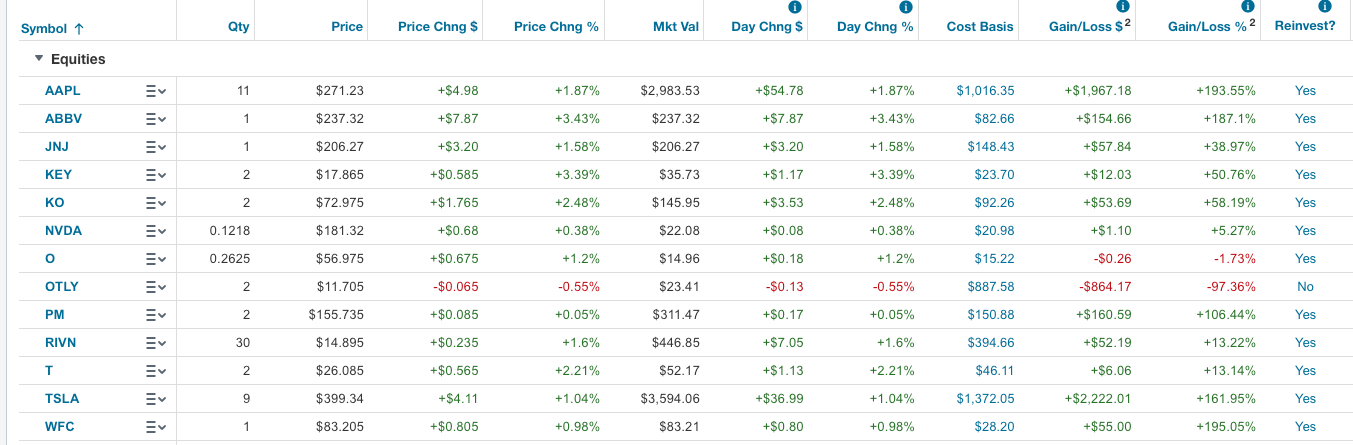This screenshot has height=445, width=1353.
Task: Open the action menu icon for AAPL
Action: pos(155,91)
